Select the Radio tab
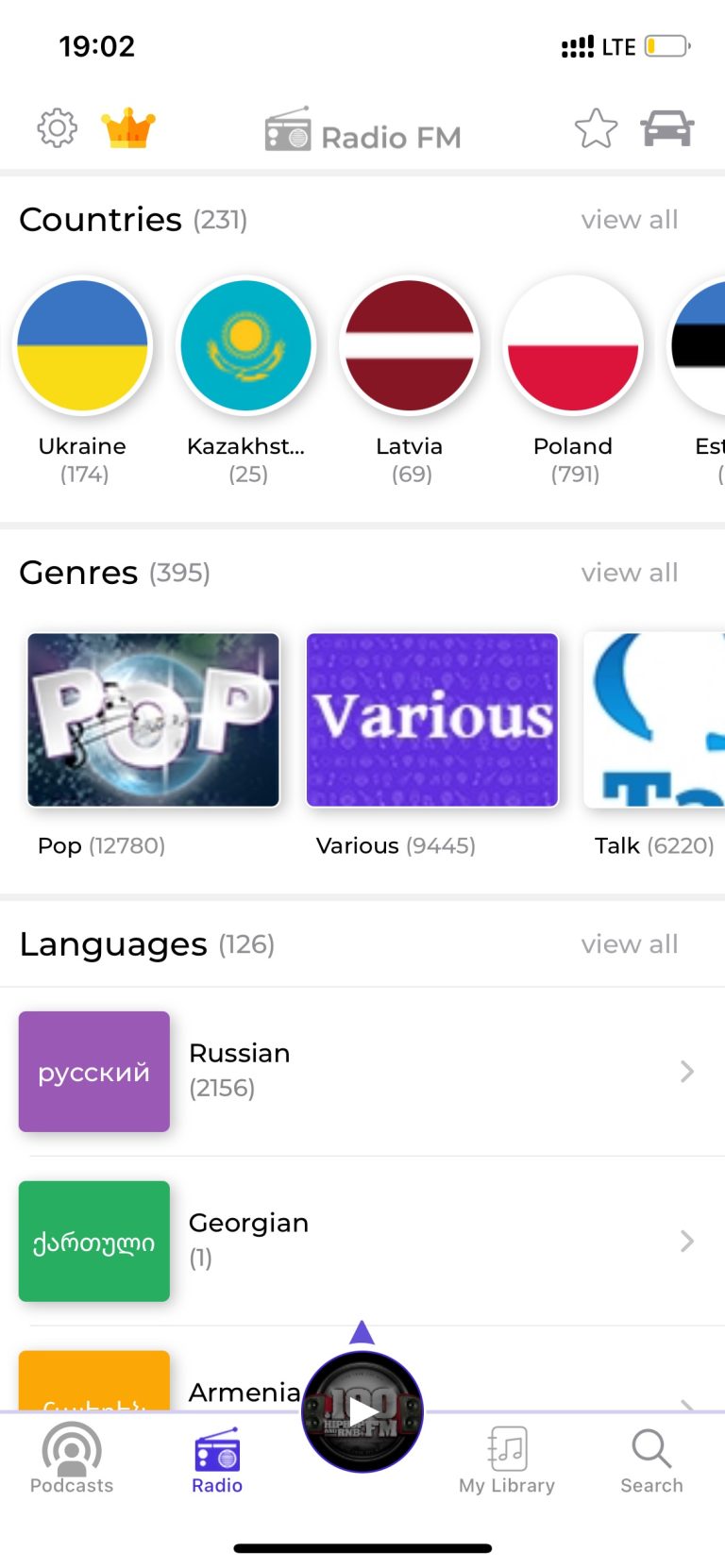This screenshot has width=725, height=1568. [x=217, y=1460]
